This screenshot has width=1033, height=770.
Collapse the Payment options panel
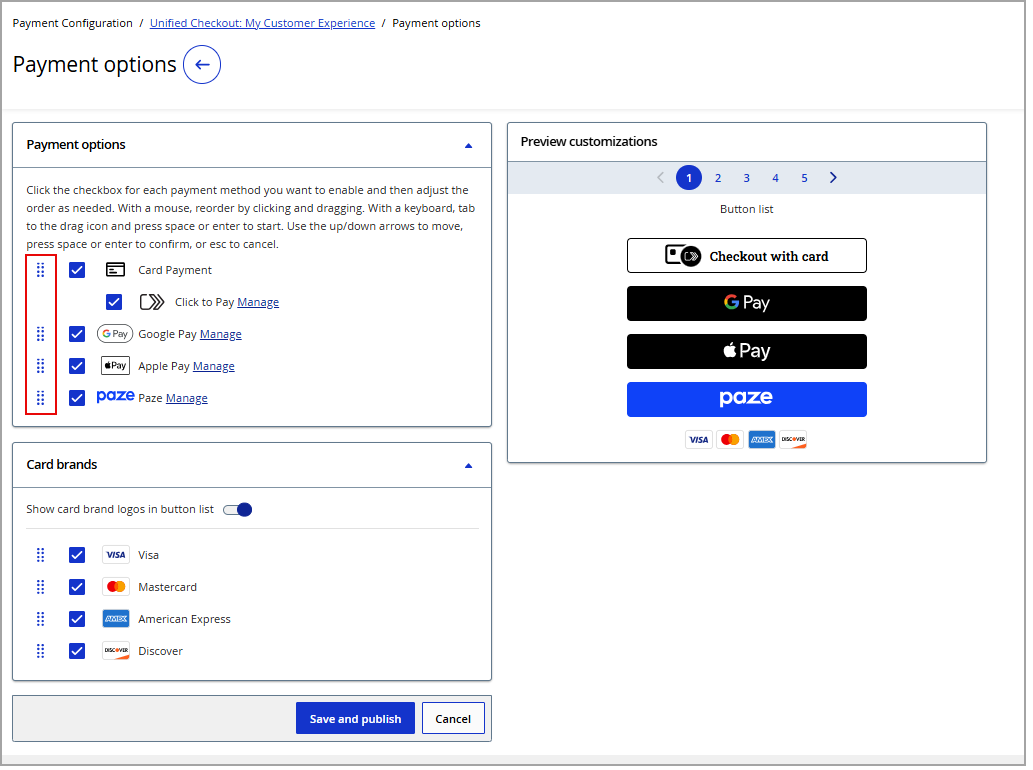[x=470, y=146]
